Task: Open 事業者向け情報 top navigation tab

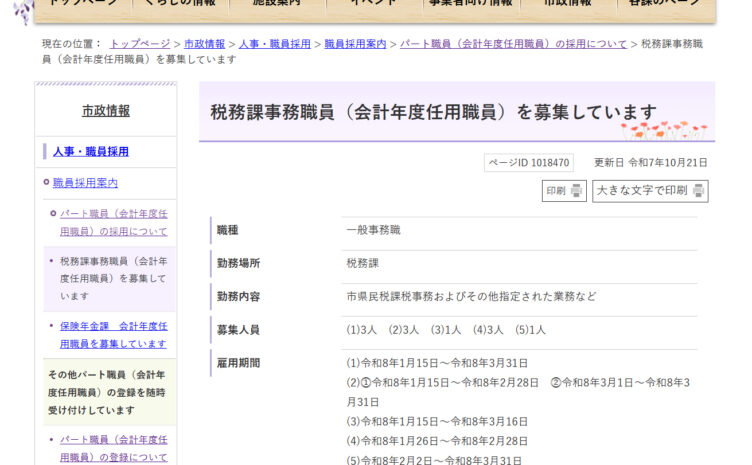Action: coord(470,4)
